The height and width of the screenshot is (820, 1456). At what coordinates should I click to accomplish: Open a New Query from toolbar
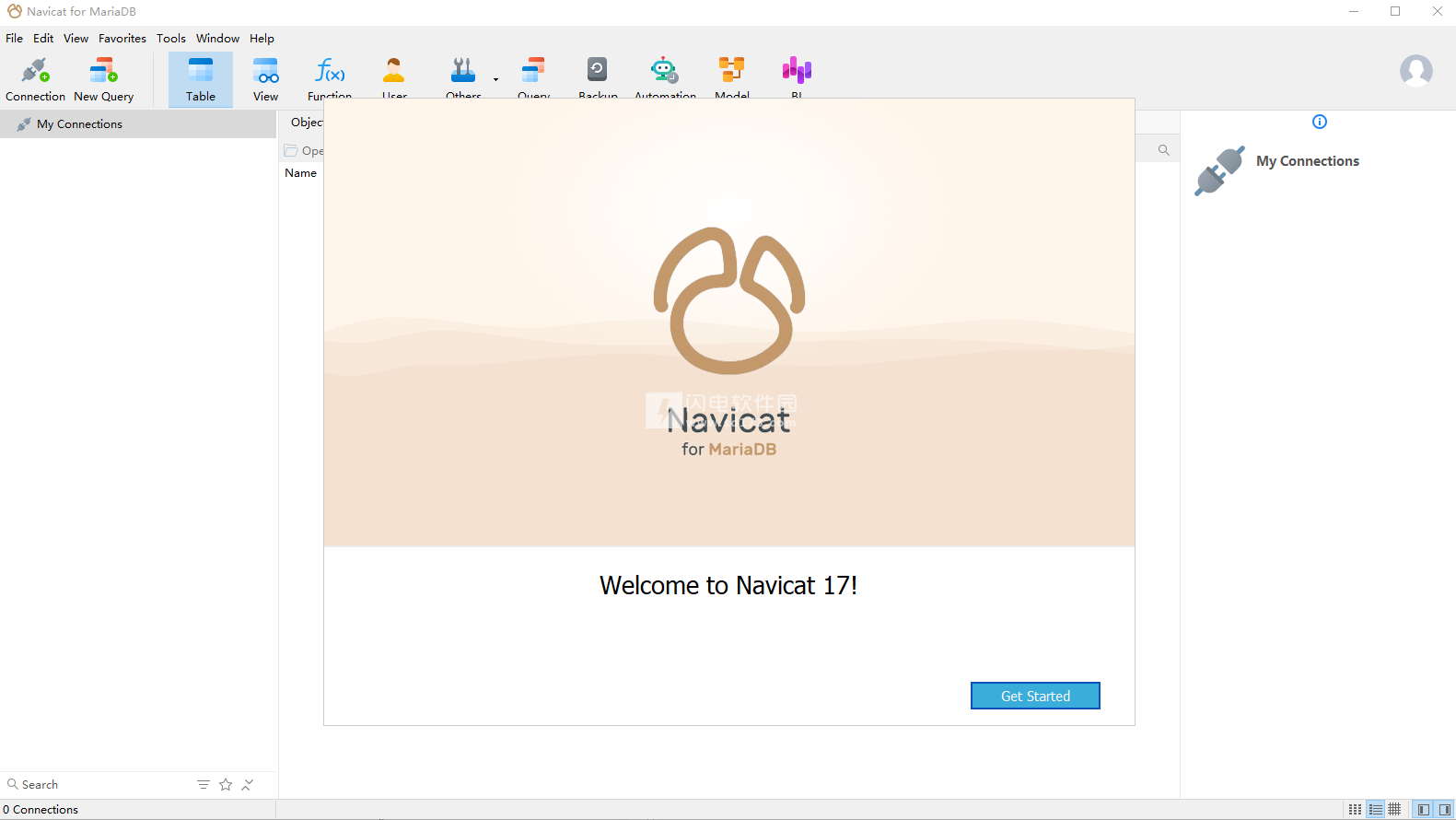pyautogui.click(x=103, y=79)
